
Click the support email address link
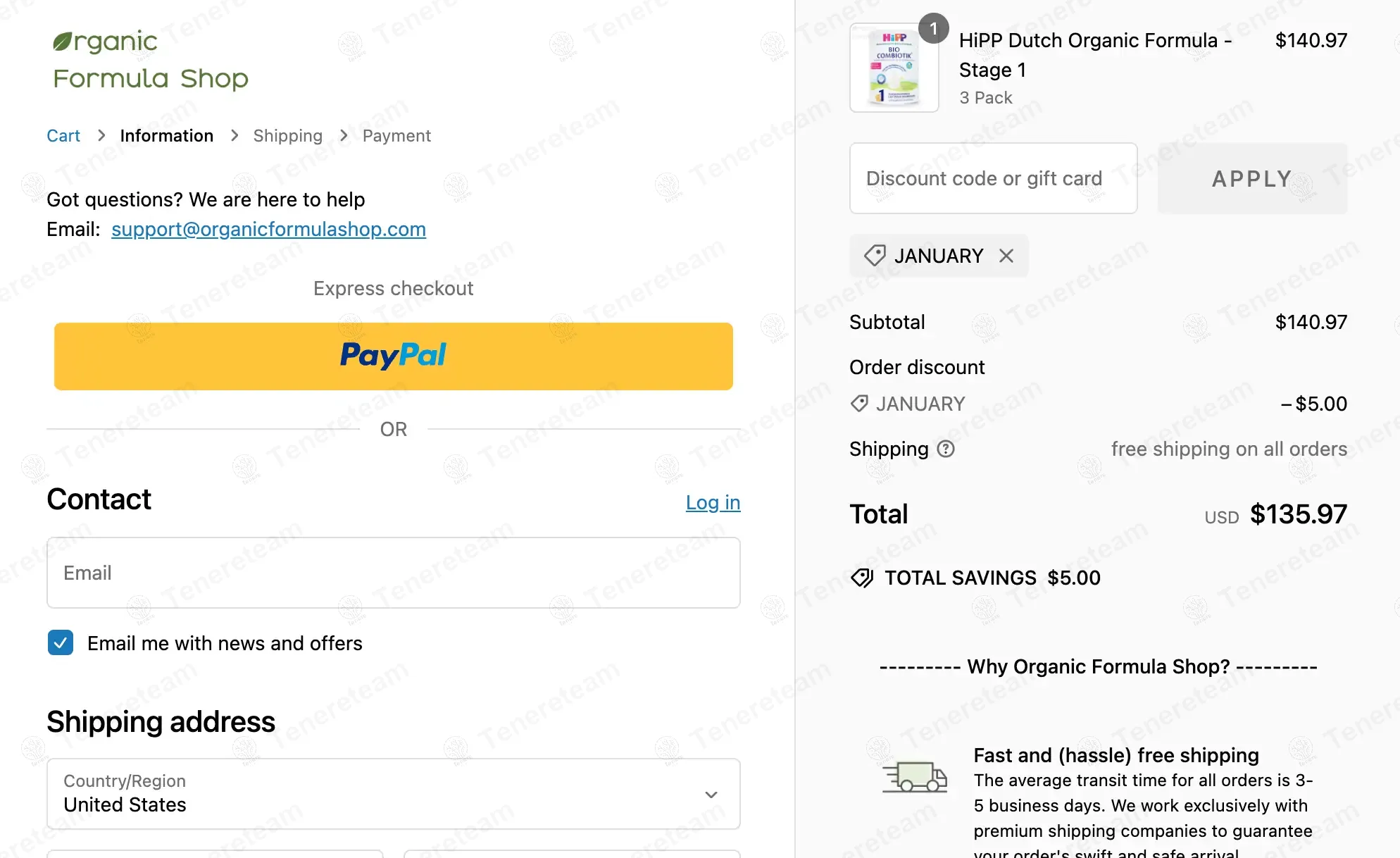[268, 229]
